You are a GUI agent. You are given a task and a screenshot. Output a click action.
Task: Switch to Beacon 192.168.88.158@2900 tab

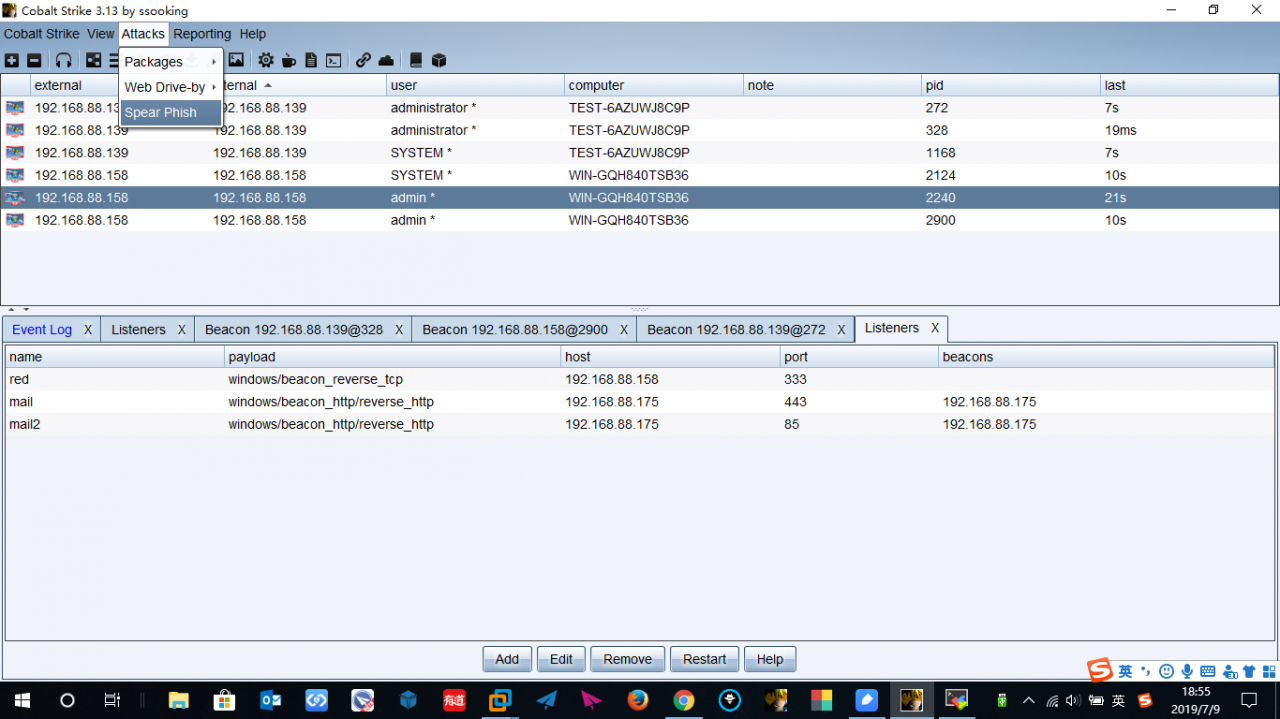tap(515, 330)
